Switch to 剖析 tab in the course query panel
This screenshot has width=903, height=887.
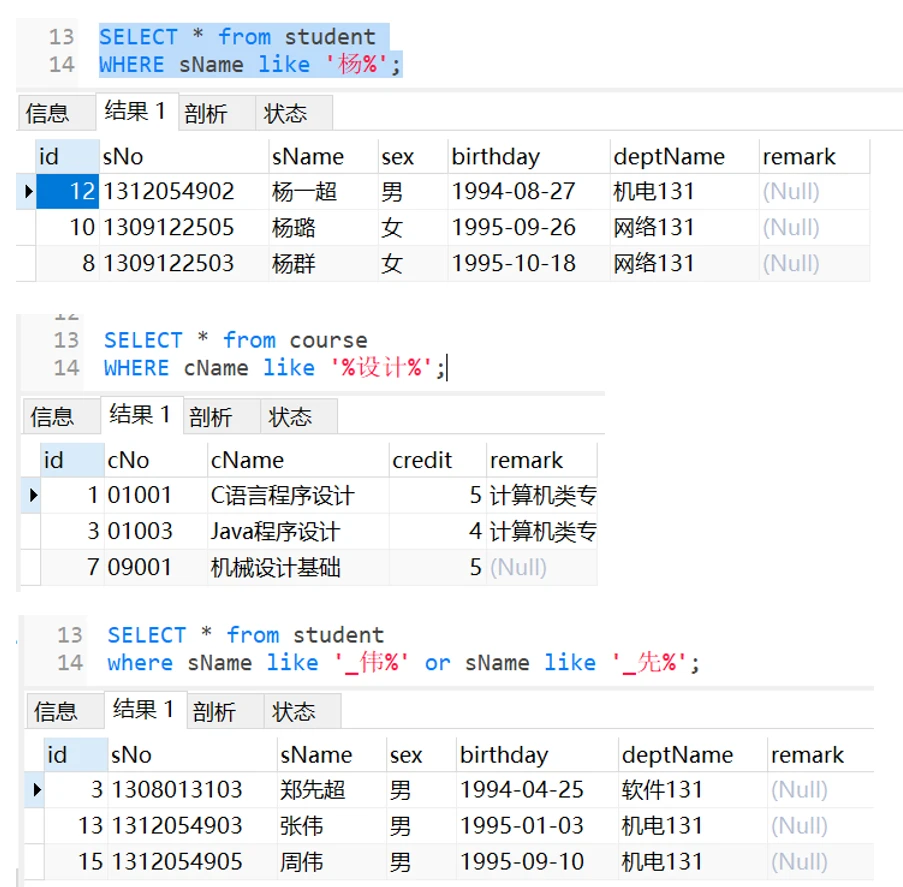click(210, 416)
